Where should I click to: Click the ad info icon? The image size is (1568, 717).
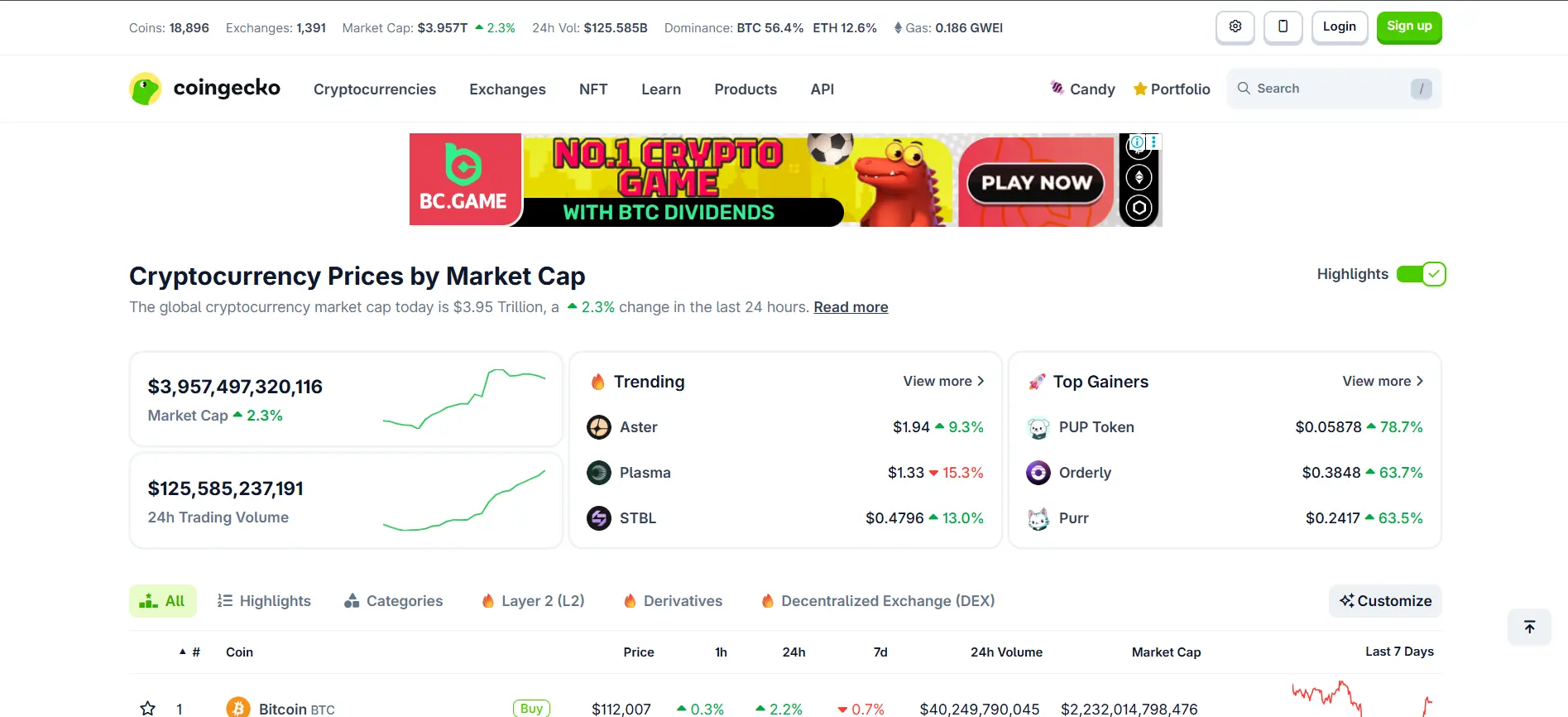[1138, 142]
